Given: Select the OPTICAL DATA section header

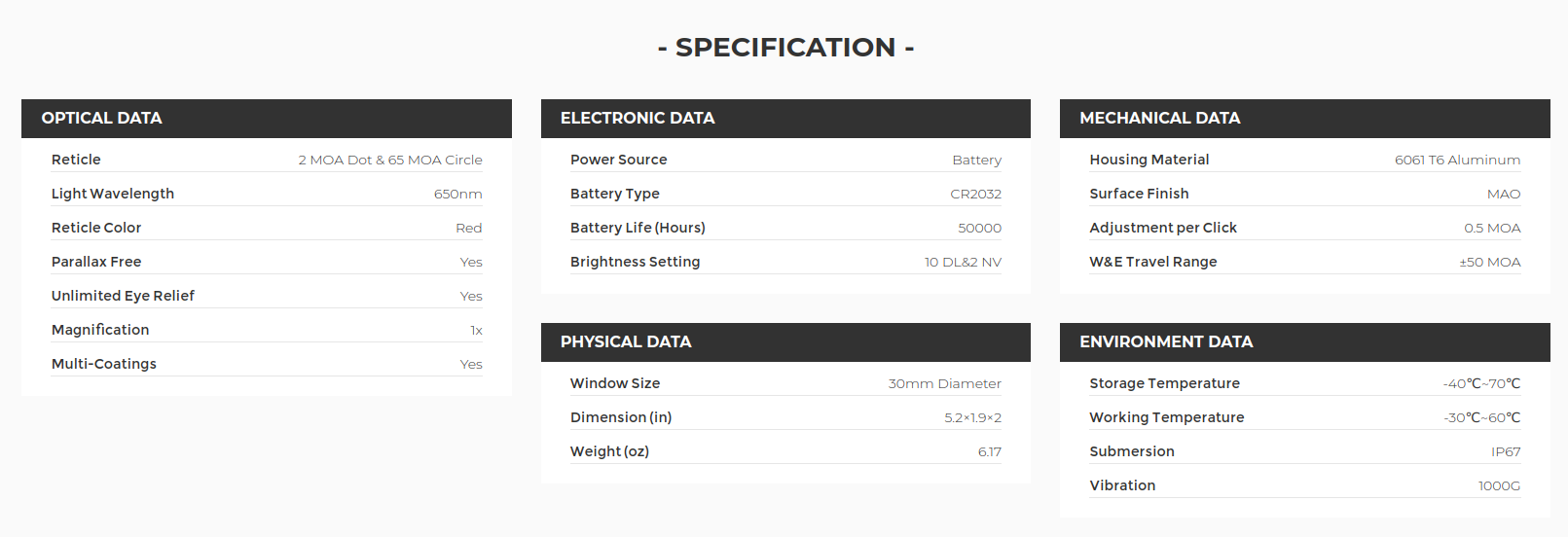Looking at the screenshot, I should click(266, 118).
